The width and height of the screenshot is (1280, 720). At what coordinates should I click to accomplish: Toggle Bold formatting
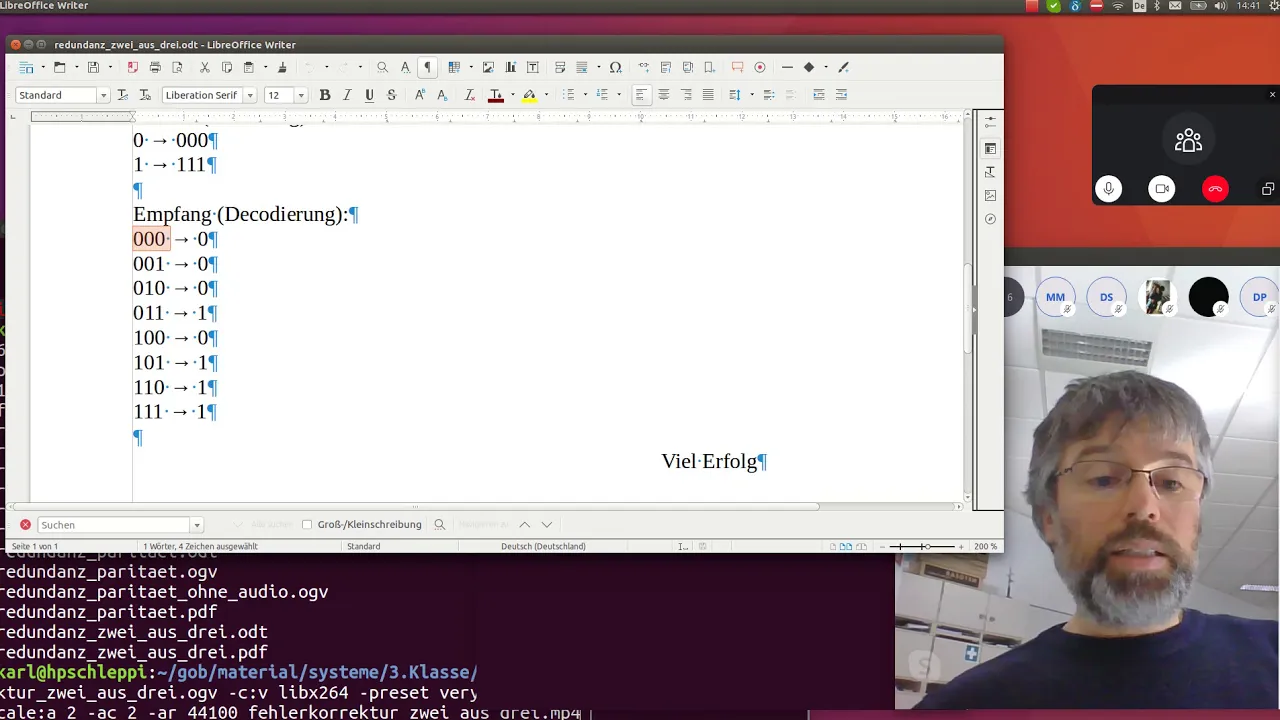324,95
